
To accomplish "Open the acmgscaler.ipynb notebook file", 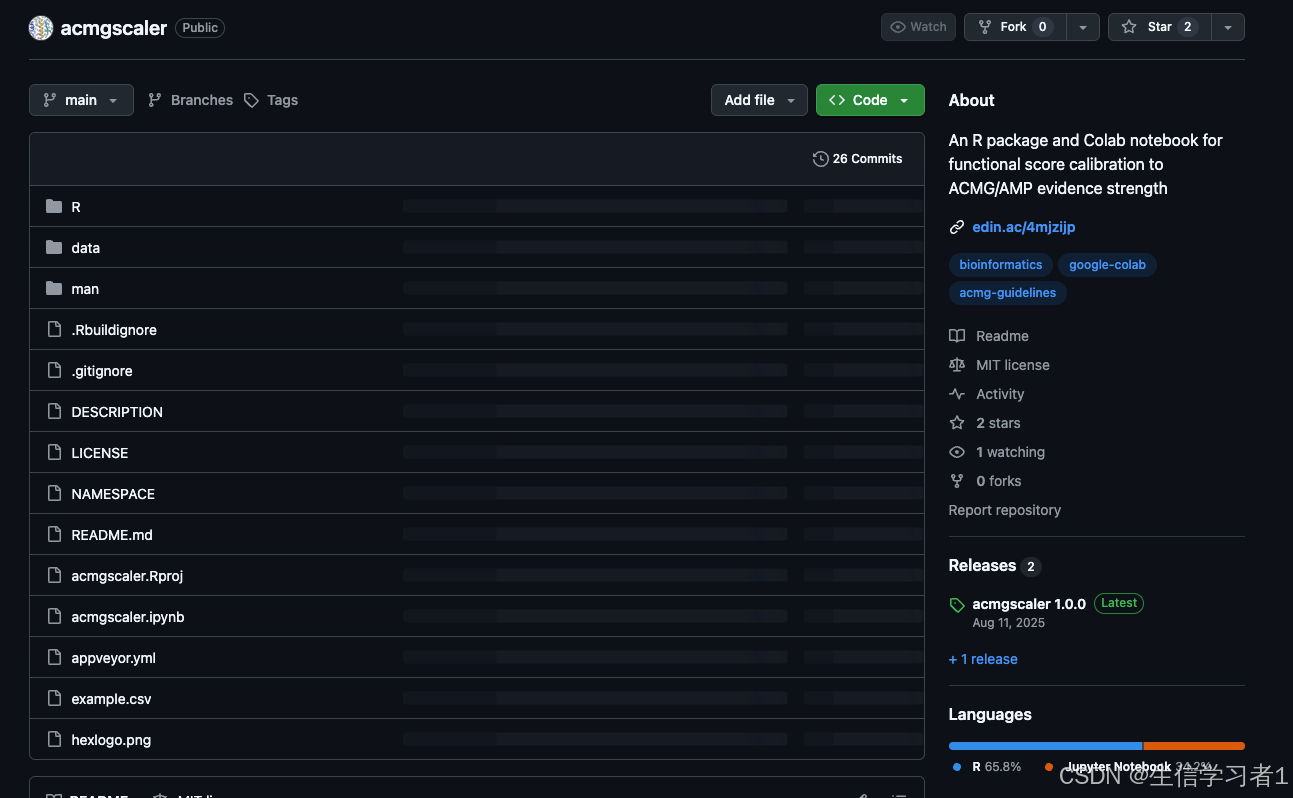I will [128, 617].
